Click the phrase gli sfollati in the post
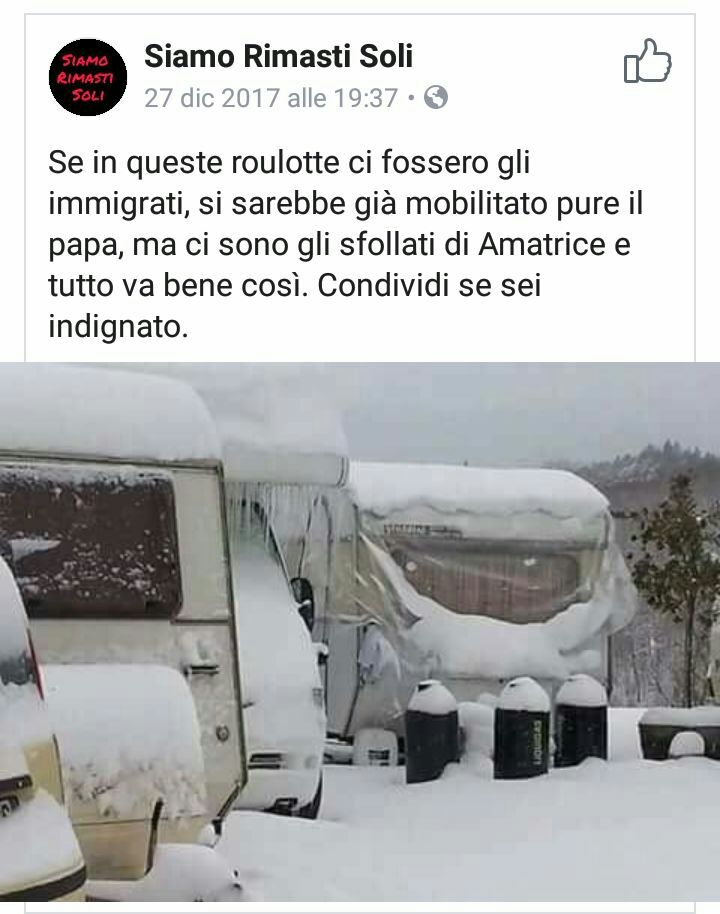Image resolution: width=720 pixels, height=914 pixels. (371, 244)
